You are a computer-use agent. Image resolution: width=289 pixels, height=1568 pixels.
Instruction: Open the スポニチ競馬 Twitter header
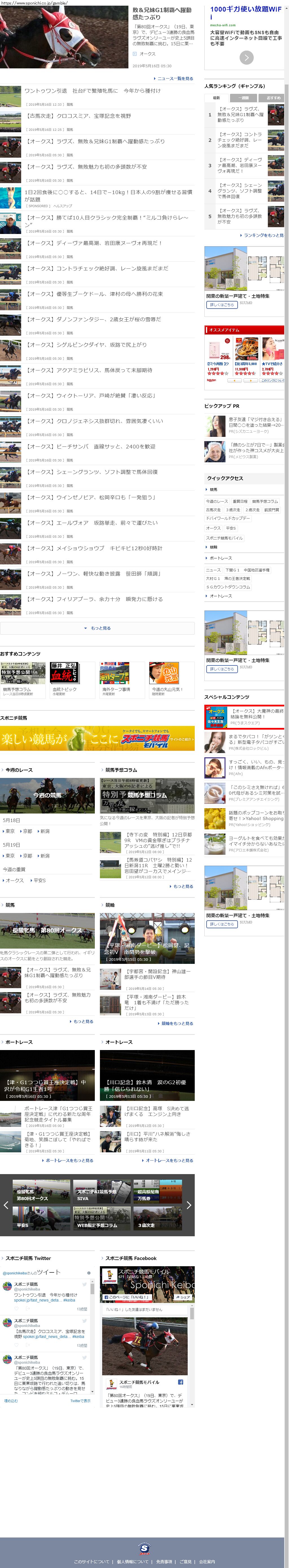(28, 1258)
